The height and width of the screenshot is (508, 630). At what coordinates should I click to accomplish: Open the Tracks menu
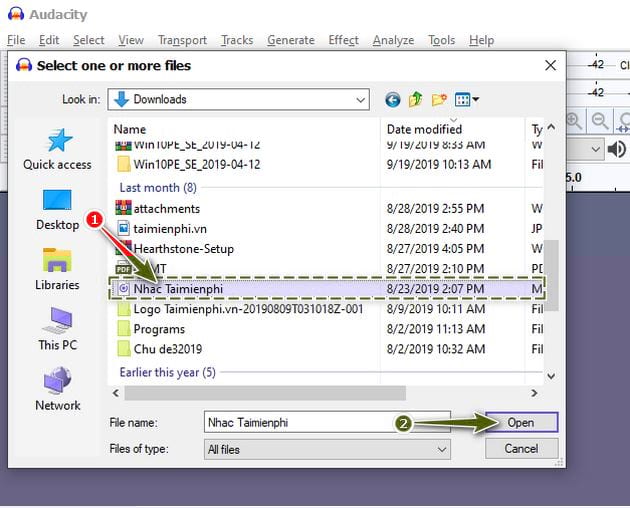(x=237, y=40)
